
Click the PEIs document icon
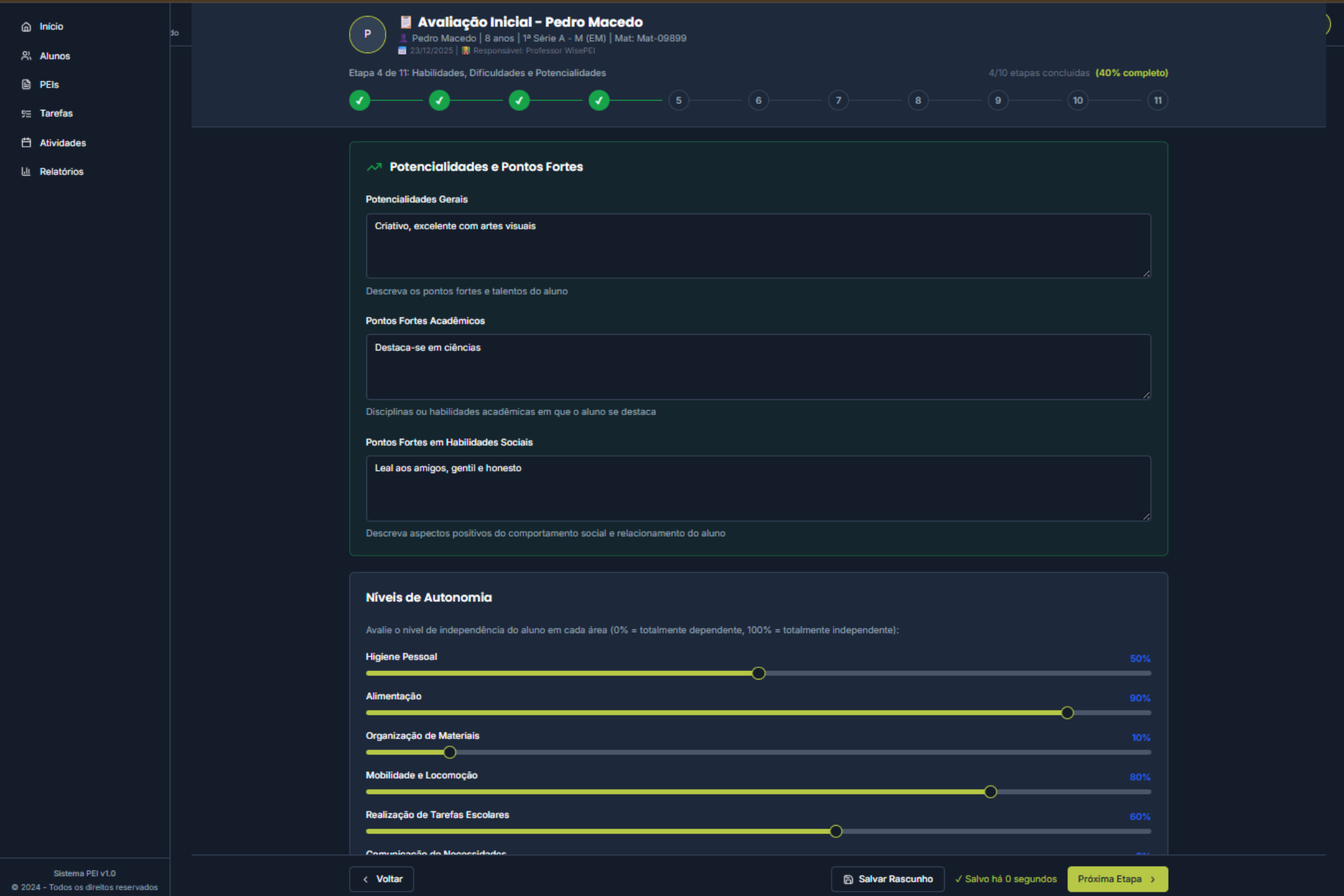27,85
